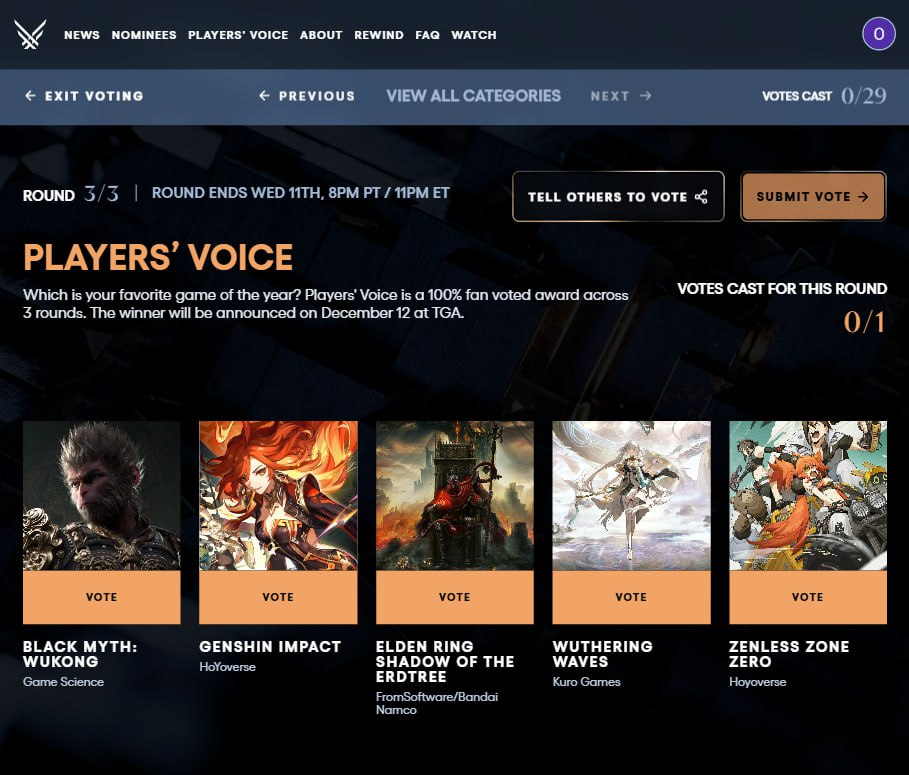Click Elden Ring Erdtree cover art
Screen dimensions: 909x775
454,496
